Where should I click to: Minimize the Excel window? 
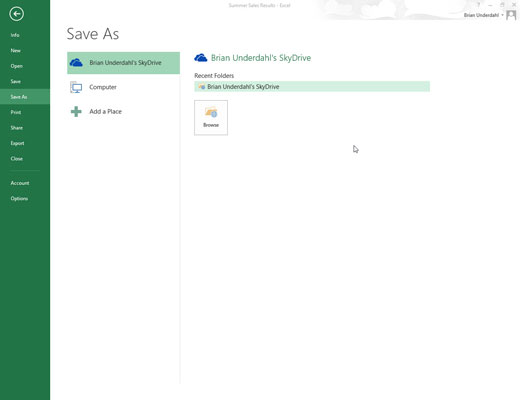point(490,5)
